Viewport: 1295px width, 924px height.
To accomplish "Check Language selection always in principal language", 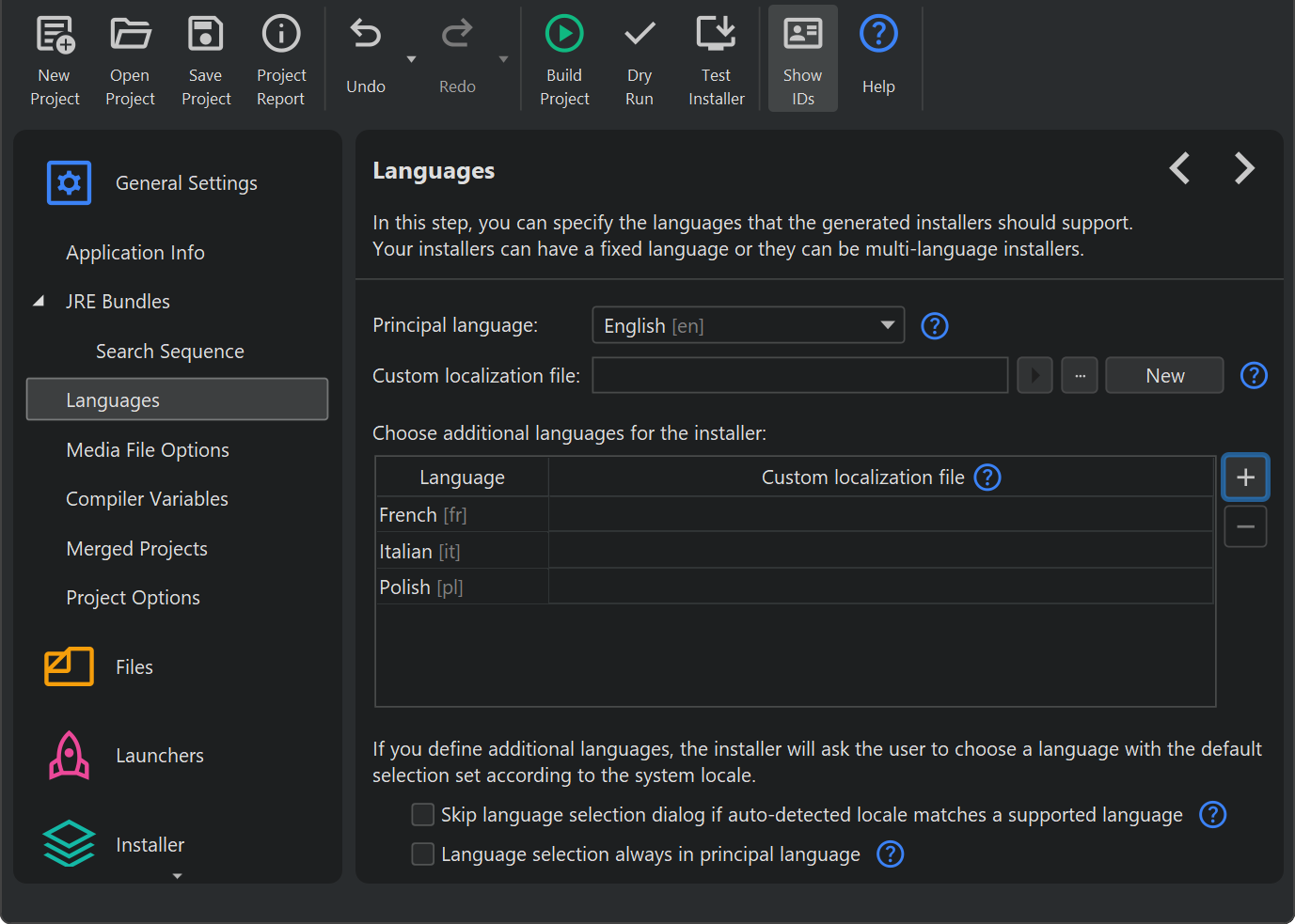I will 423,854.
